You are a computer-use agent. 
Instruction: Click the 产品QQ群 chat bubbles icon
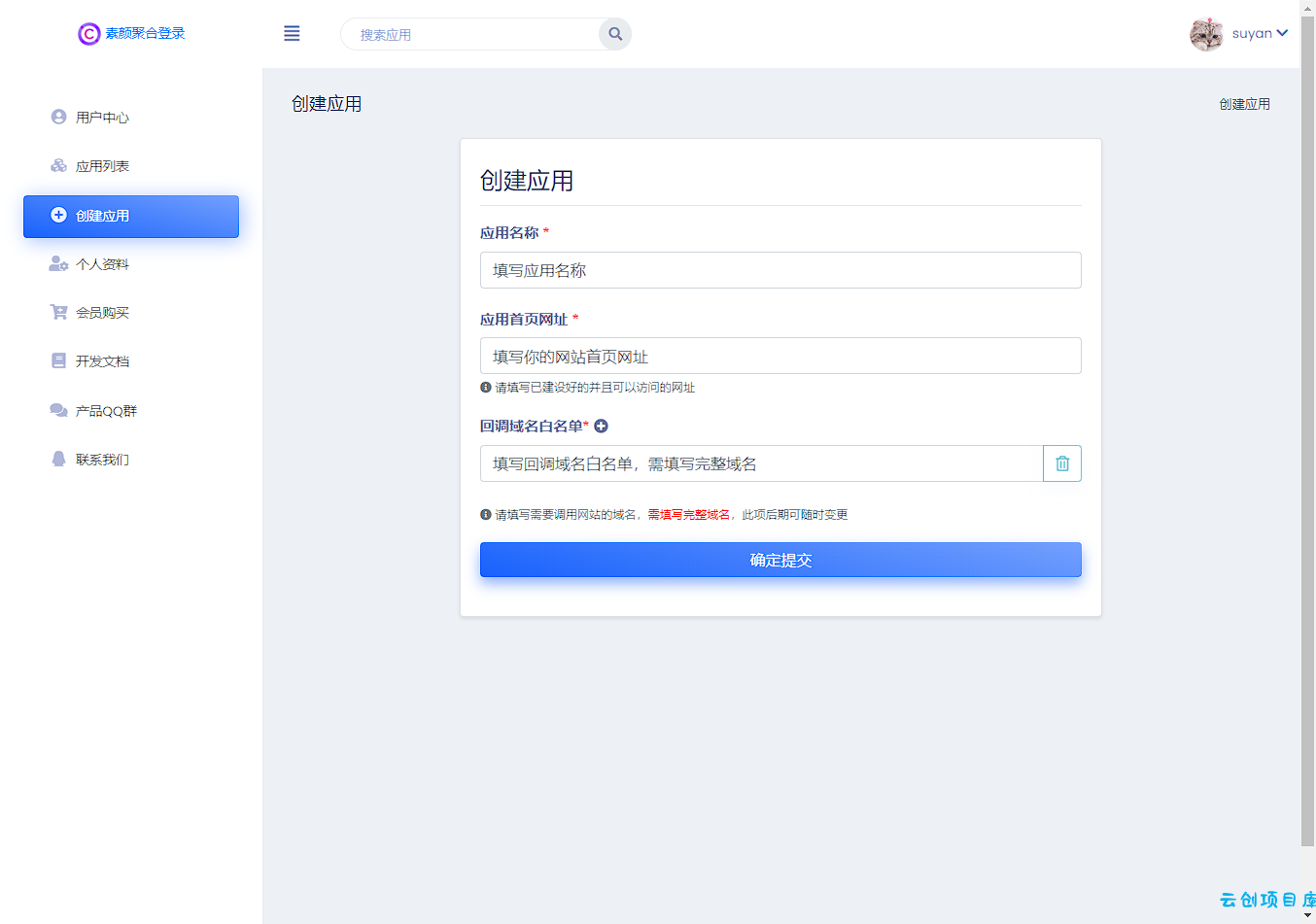58,410
